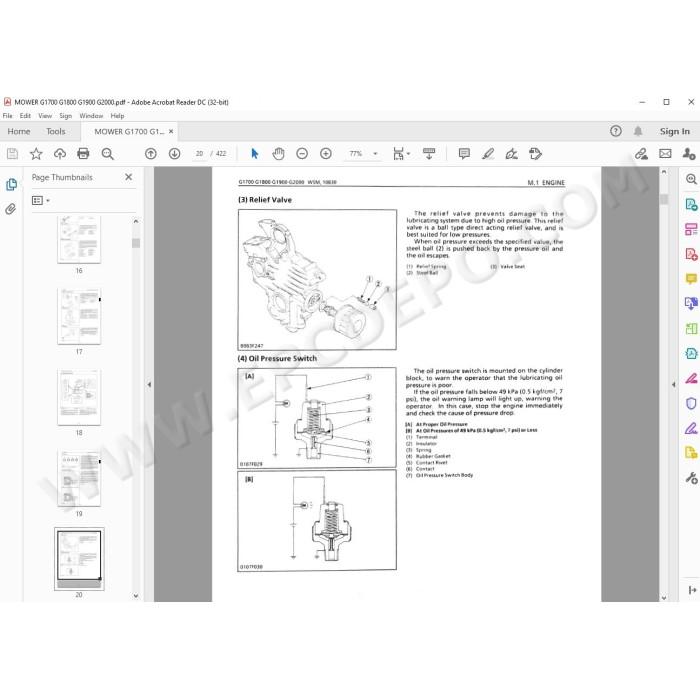Open the Sign menu
The height and width of the screenshot is (700, 700).
(x=66, y=116)
